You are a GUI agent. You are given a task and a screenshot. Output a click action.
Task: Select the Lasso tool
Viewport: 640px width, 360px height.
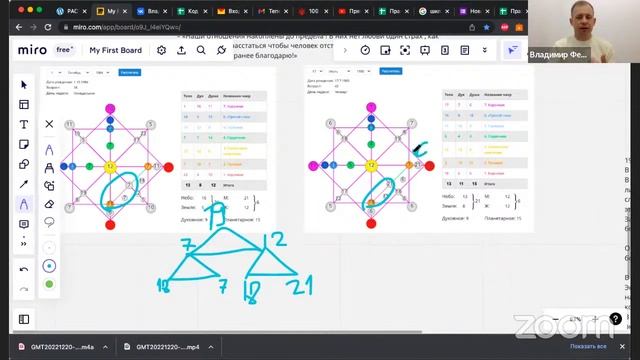tap(49, 222)
